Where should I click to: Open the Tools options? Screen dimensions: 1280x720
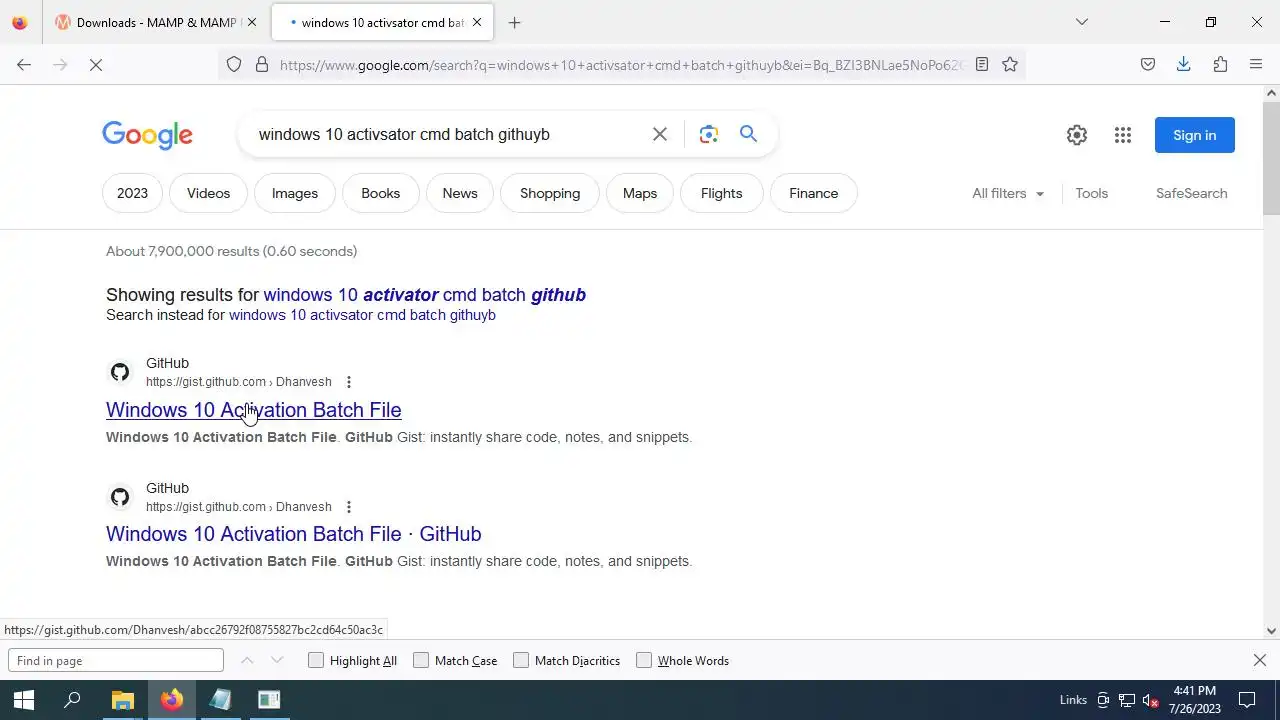pyautogui.click(x=1091, y=193)
